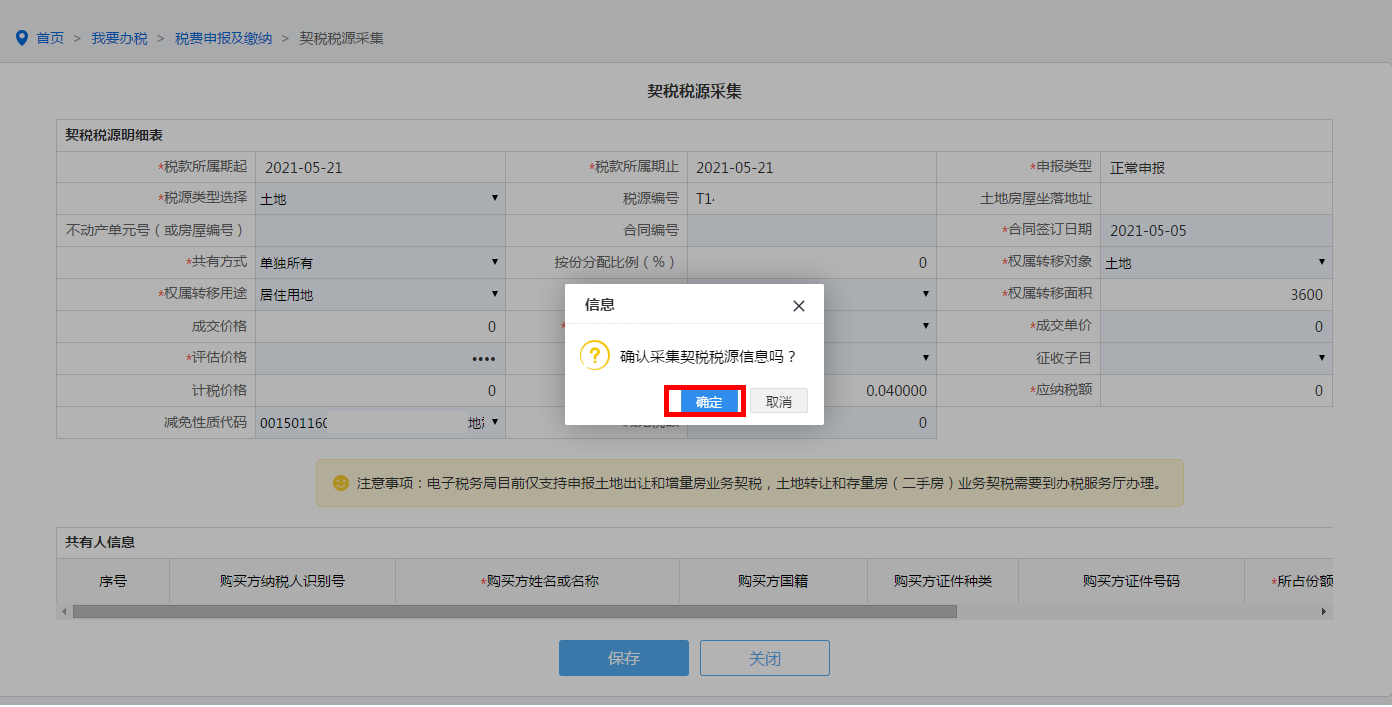Screen dimensions: 1392x707
Task: Click the yellow question mark icon in the dialog
Action: 595,355
